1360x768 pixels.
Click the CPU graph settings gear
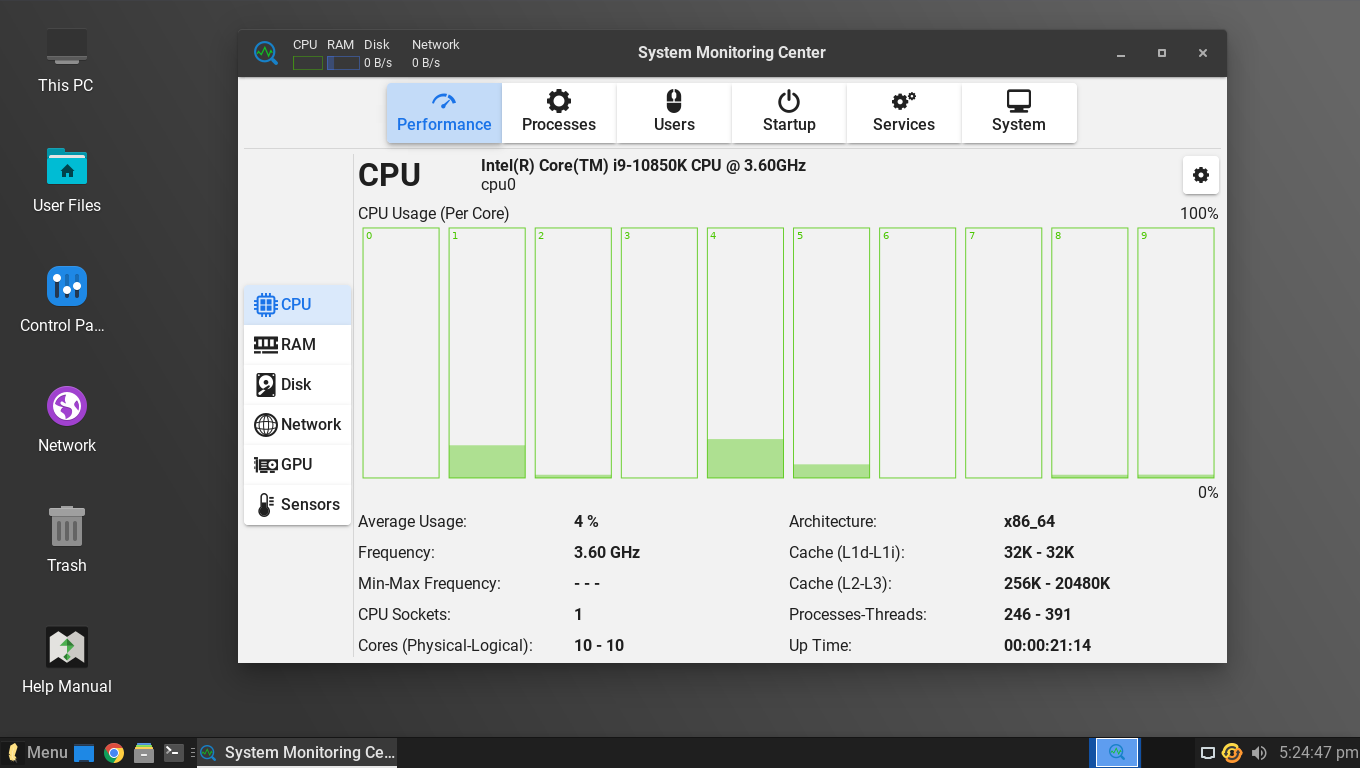tap(1200, 174)
